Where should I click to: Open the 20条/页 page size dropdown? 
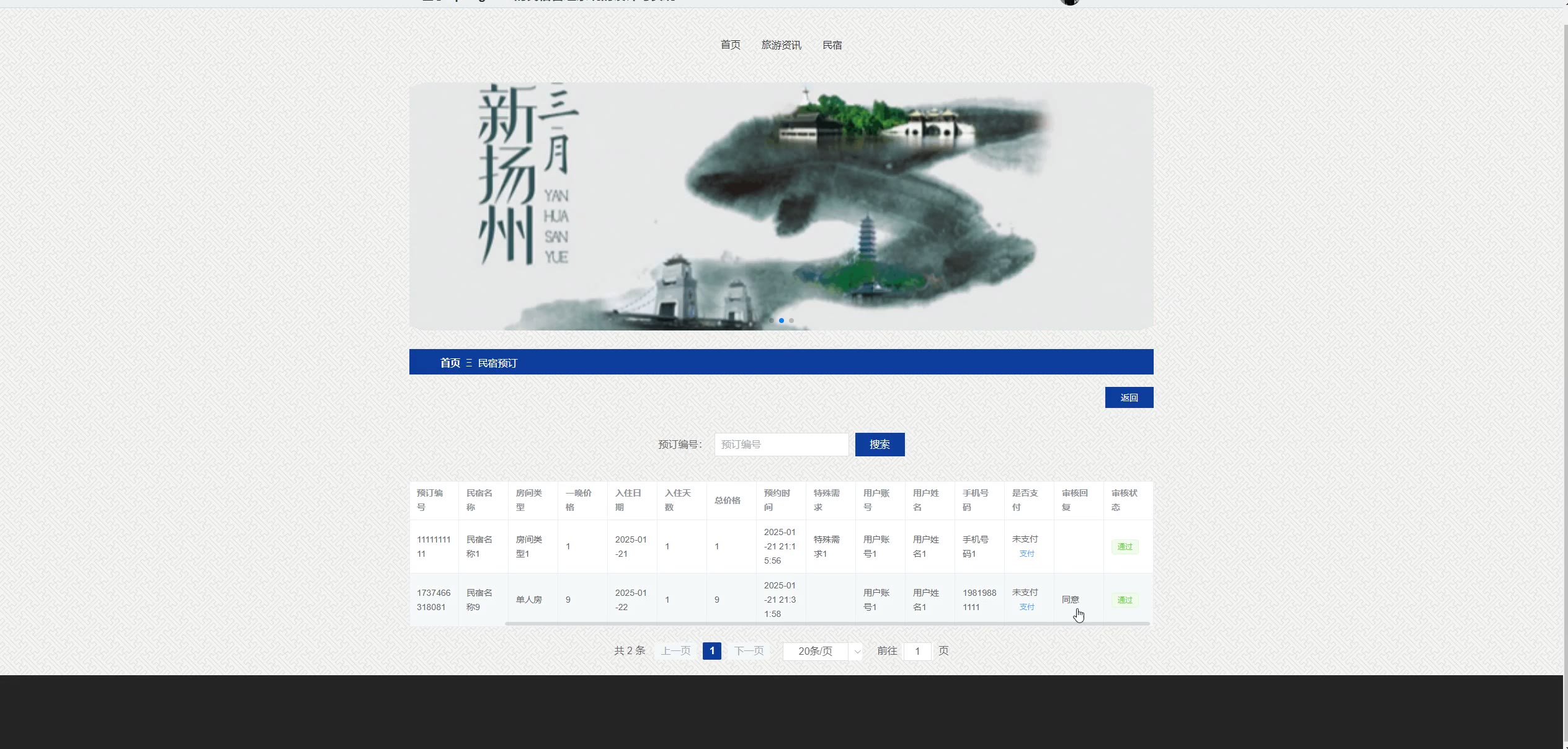[x=815, y=651]
